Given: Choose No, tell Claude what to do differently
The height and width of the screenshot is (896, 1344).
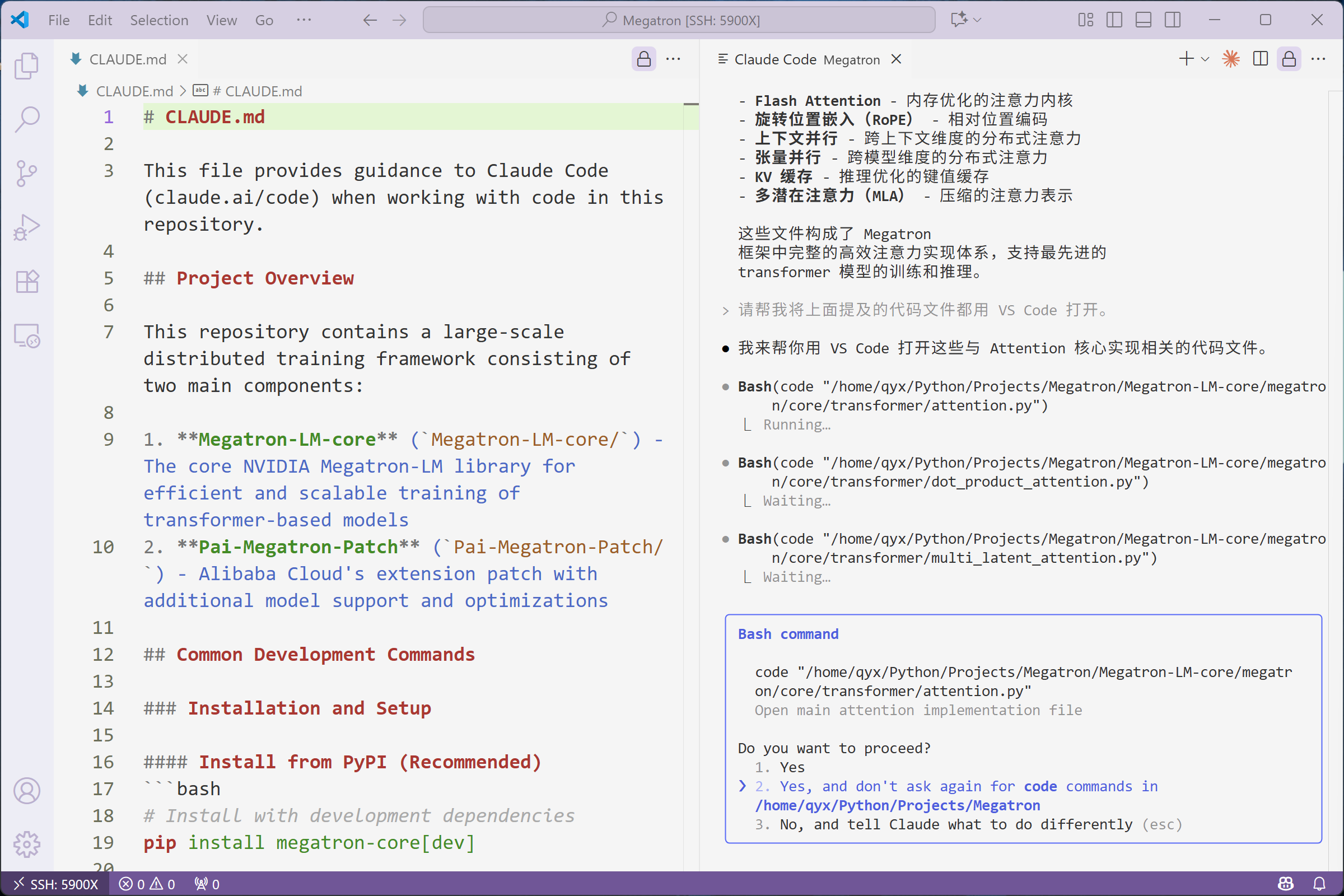Looking at the screenshot, I should pos(968,824).
